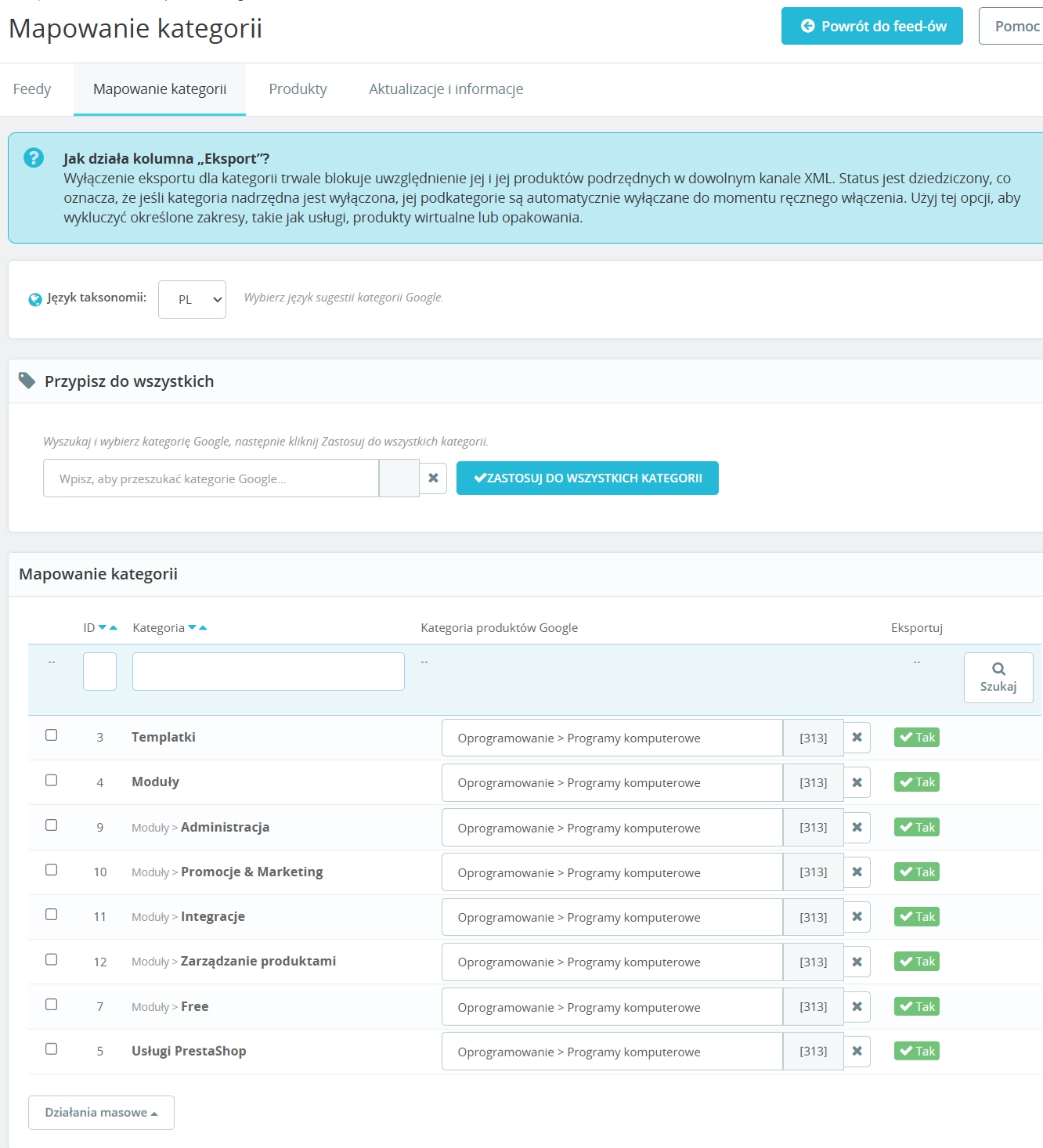The width and height of the screenshot is (1043, 1148).
Task: Open the Aktualizacje i informacje tab
Action: point(446,88)
